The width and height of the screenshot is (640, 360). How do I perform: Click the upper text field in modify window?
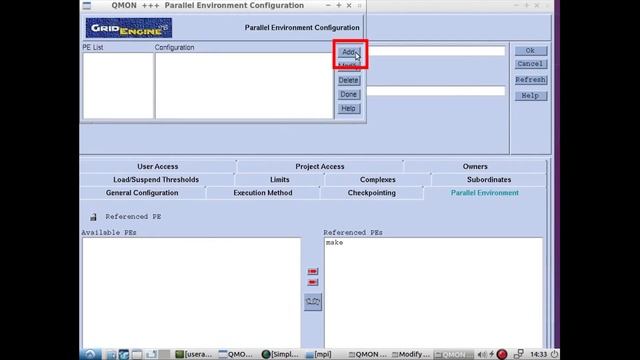click(x=436, y=51)
